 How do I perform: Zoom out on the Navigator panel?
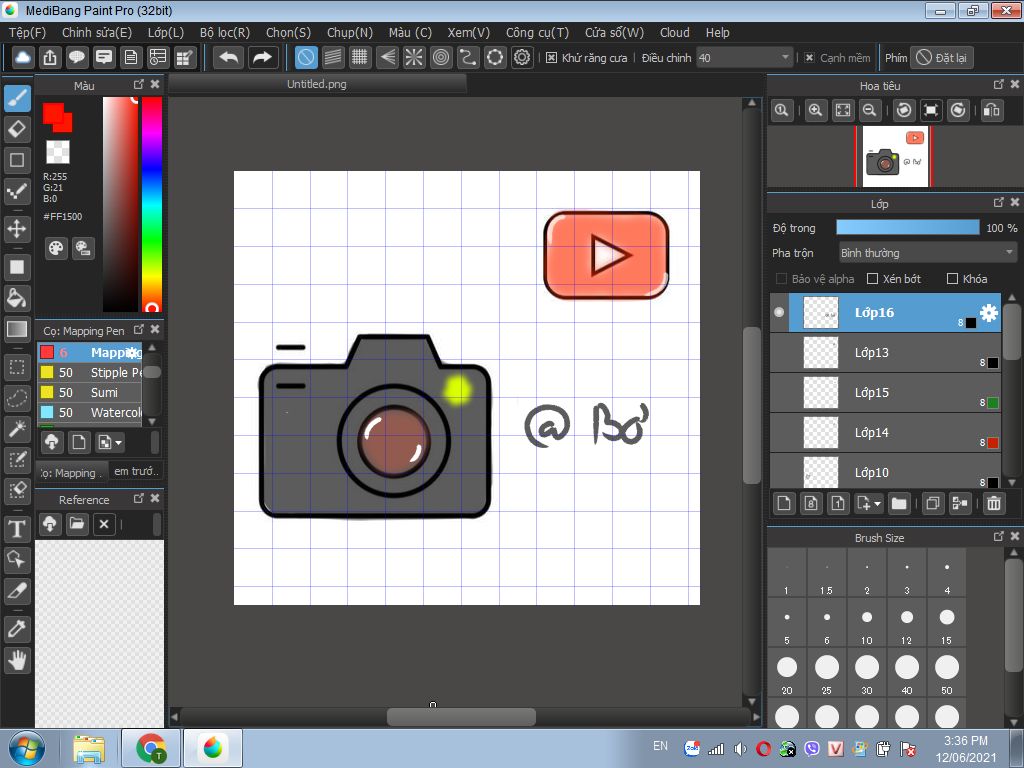(869, 110)
